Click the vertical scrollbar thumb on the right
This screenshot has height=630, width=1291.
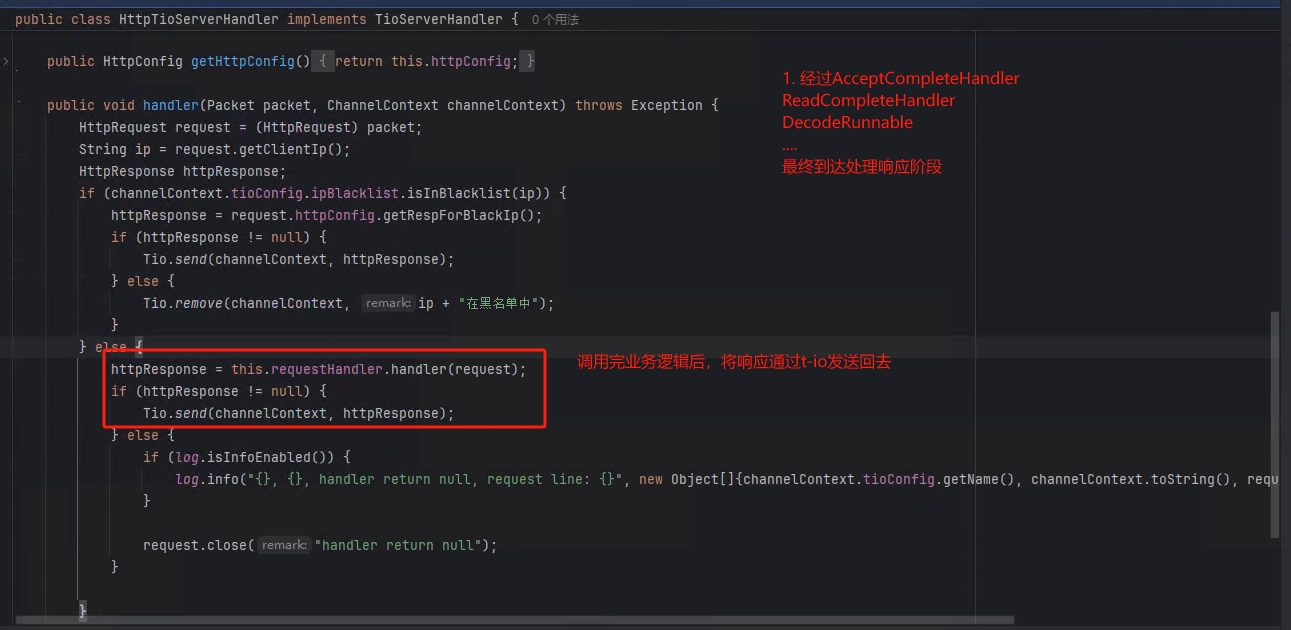1273,425
